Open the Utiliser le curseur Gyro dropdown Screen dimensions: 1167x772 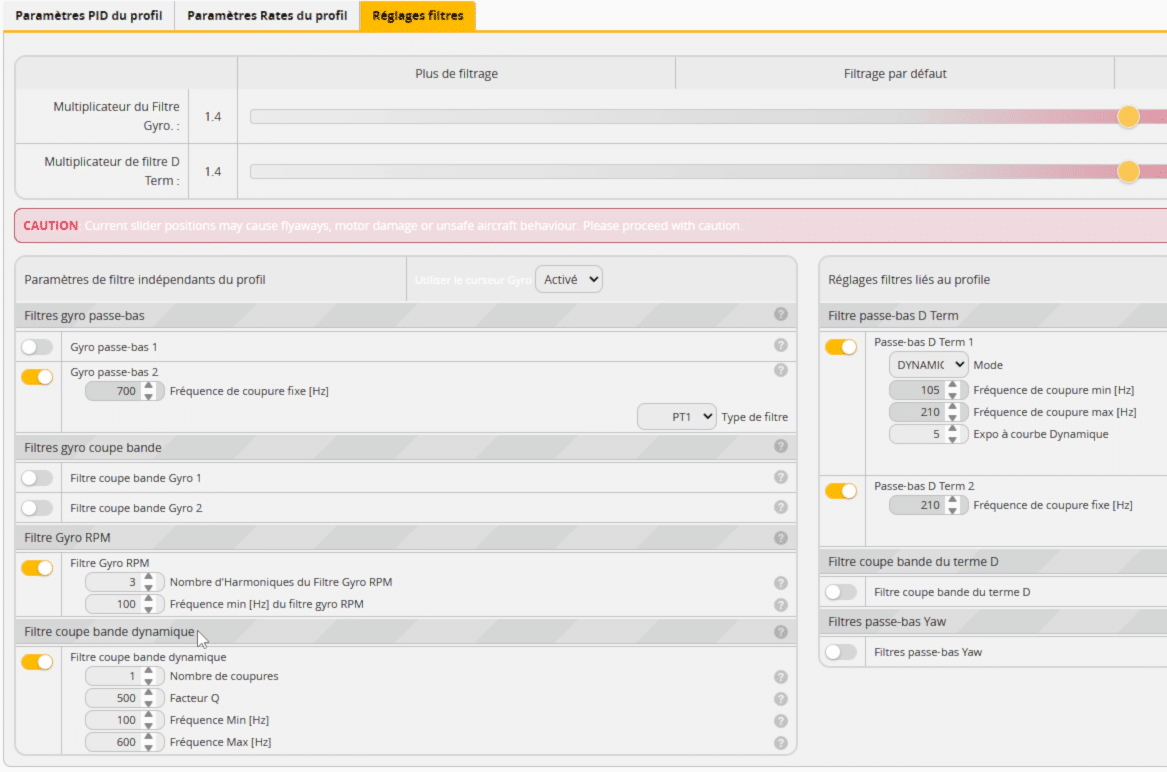click(569, 280)
